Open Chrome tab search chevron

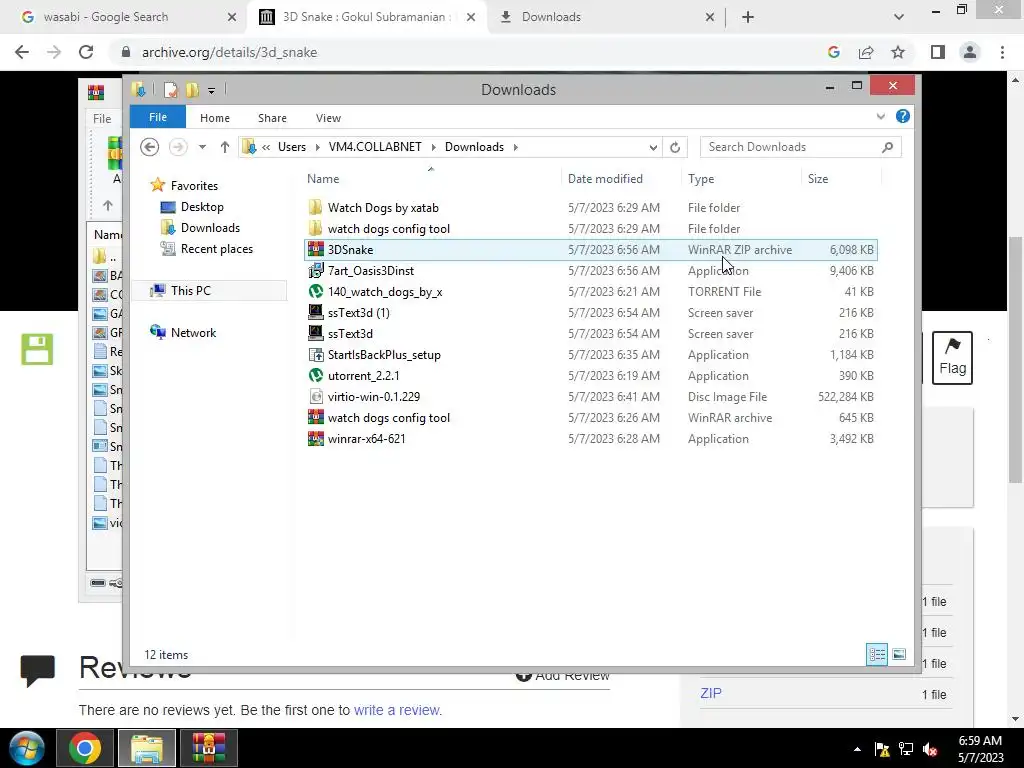(x=899, y=17)
